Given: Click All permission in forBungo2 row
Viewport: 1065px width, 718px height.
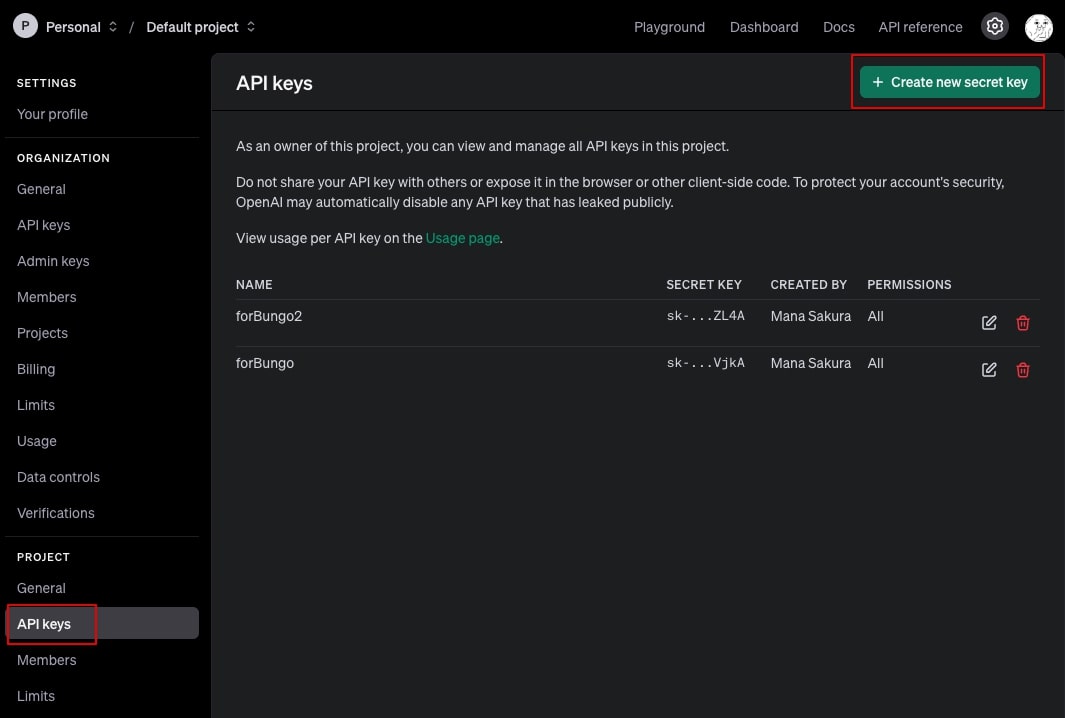Looking at the screenshot, I should 876,317.
